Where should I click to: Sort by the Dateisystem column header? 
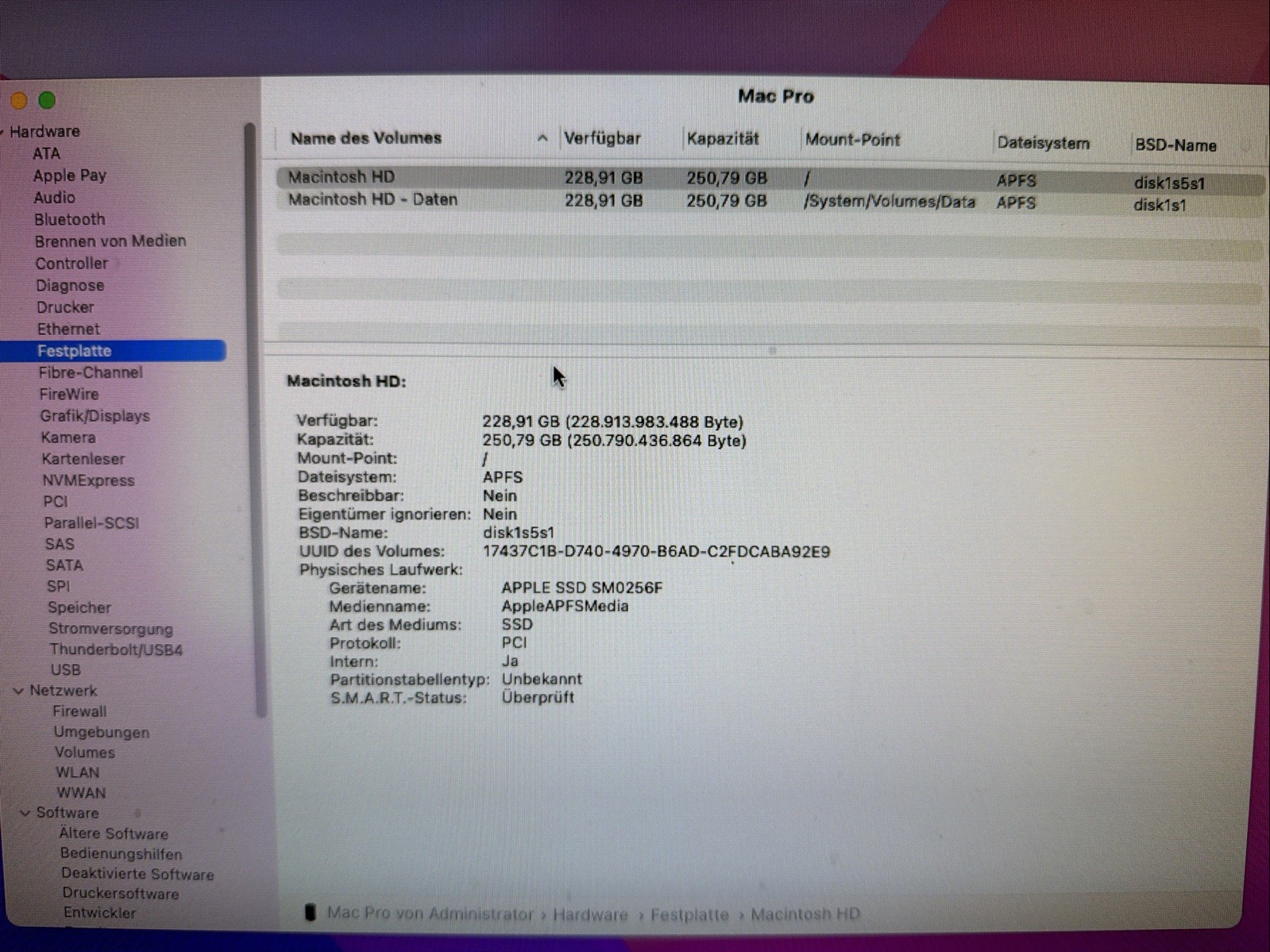point(1043,143)
